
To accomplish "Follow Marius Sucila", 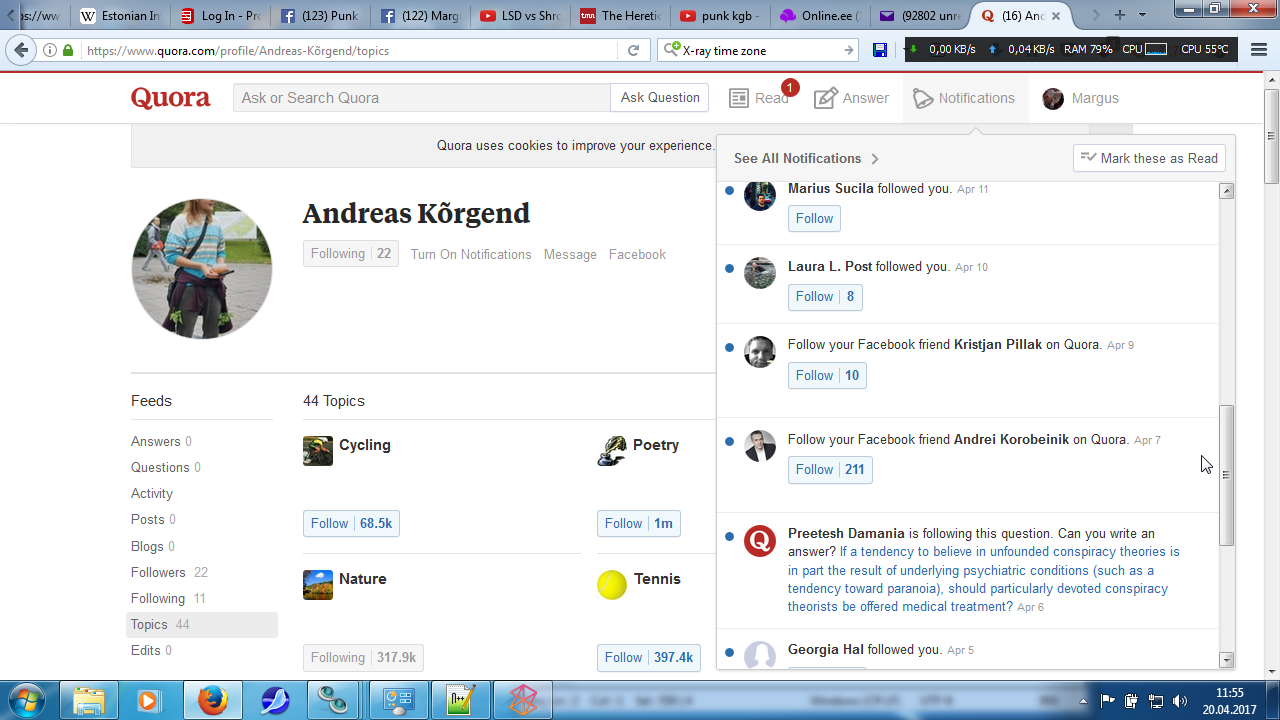I will click(x=814, y=219).
